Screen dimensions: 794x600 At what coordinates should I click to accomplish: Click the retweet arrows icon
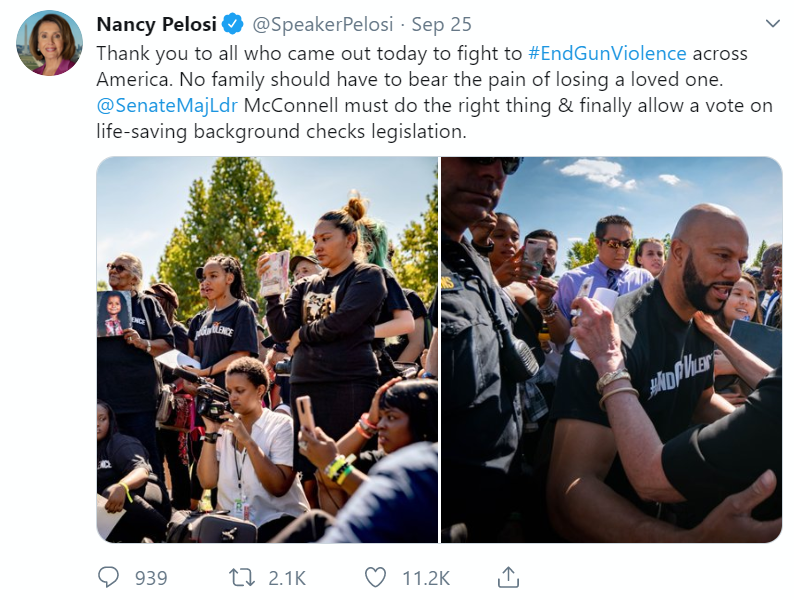(x=241, y=577)
